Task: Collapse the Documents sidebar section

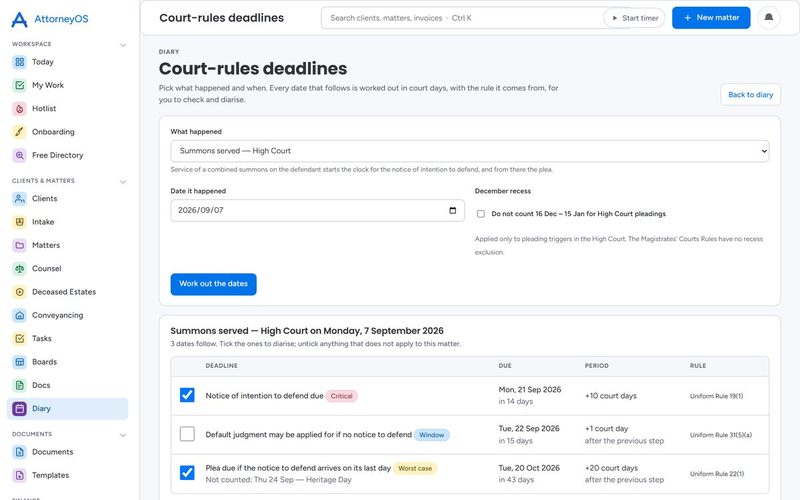Action: (123, 435)
